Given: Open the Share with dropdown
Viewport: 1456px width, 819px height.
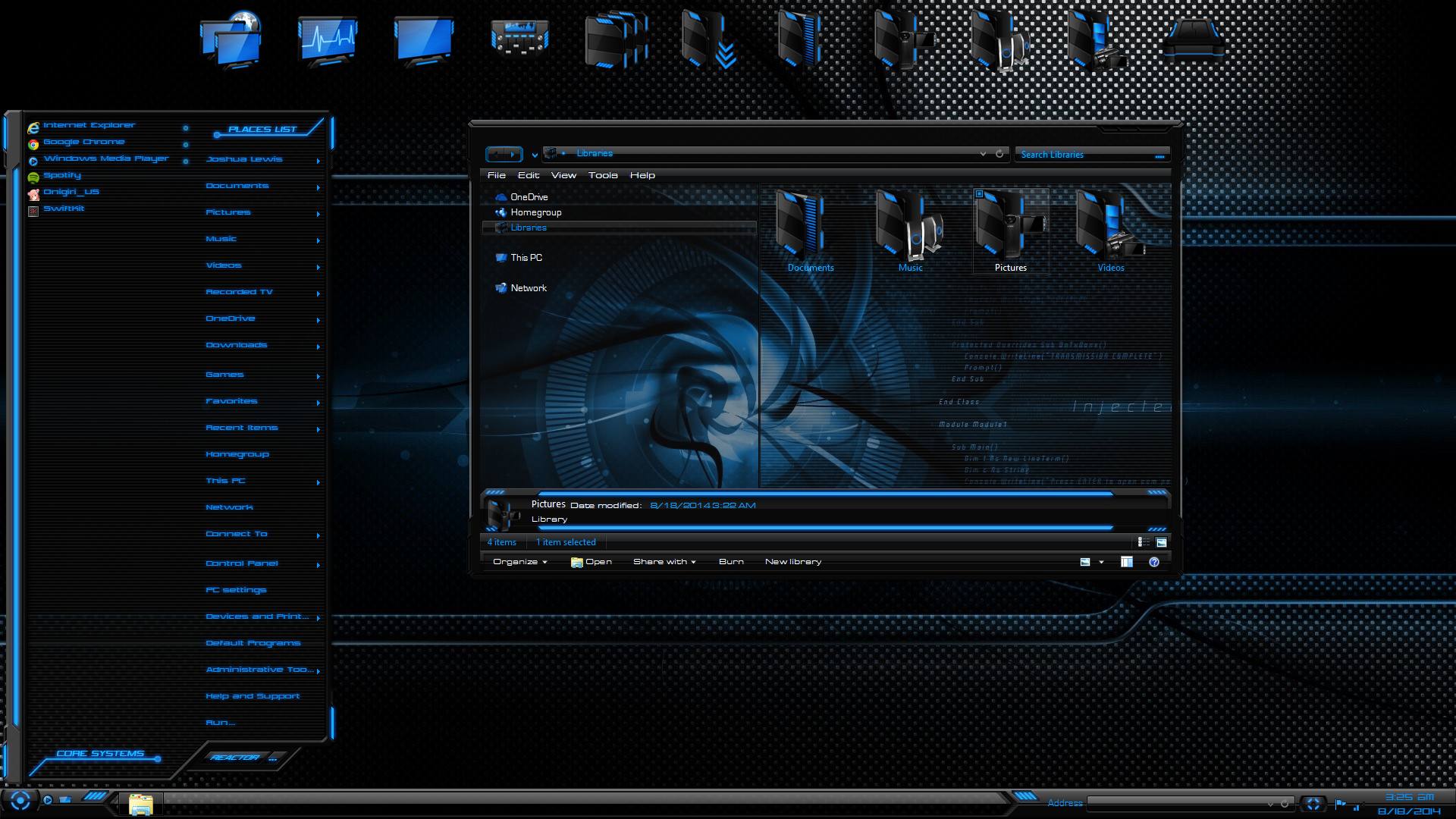Looking at the screenshot, I should (664, 562).
